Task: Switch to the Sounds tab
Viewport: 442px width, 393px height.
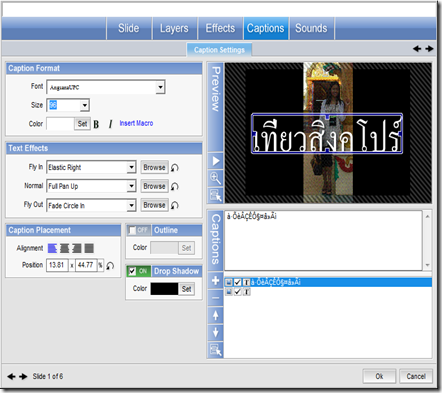Action: (x=311, y=28)
